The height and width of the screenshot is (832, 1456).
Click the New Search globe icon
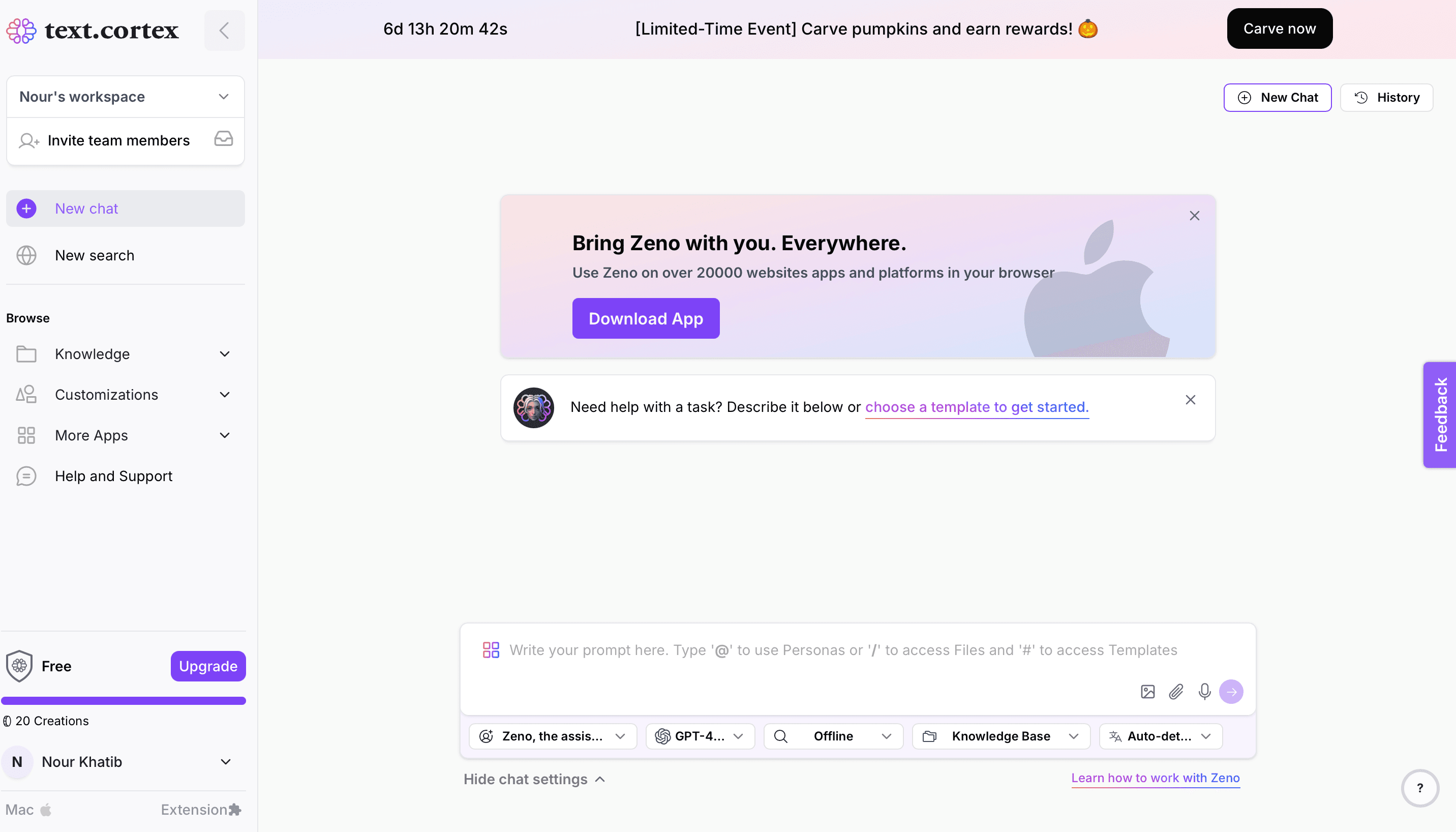tap(27, 255)
